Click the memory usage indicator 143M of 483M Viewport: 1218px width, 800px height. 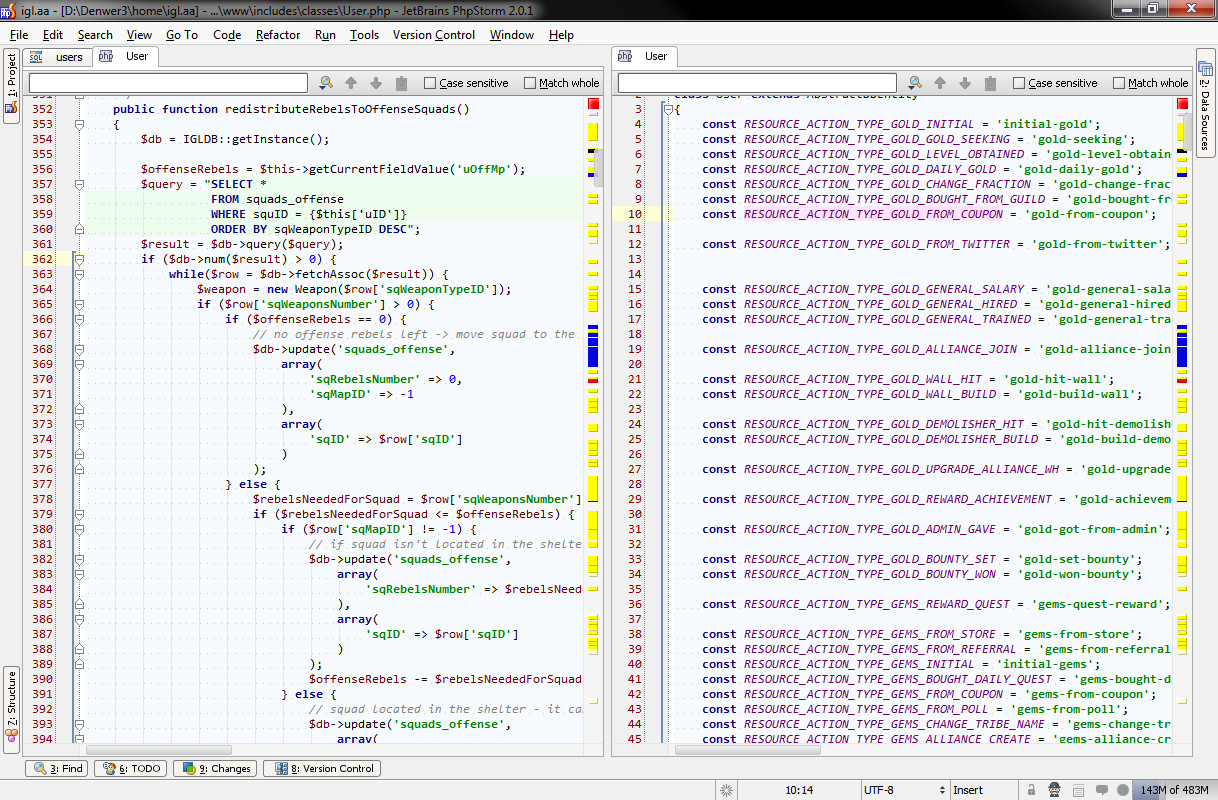(1174, 790)
